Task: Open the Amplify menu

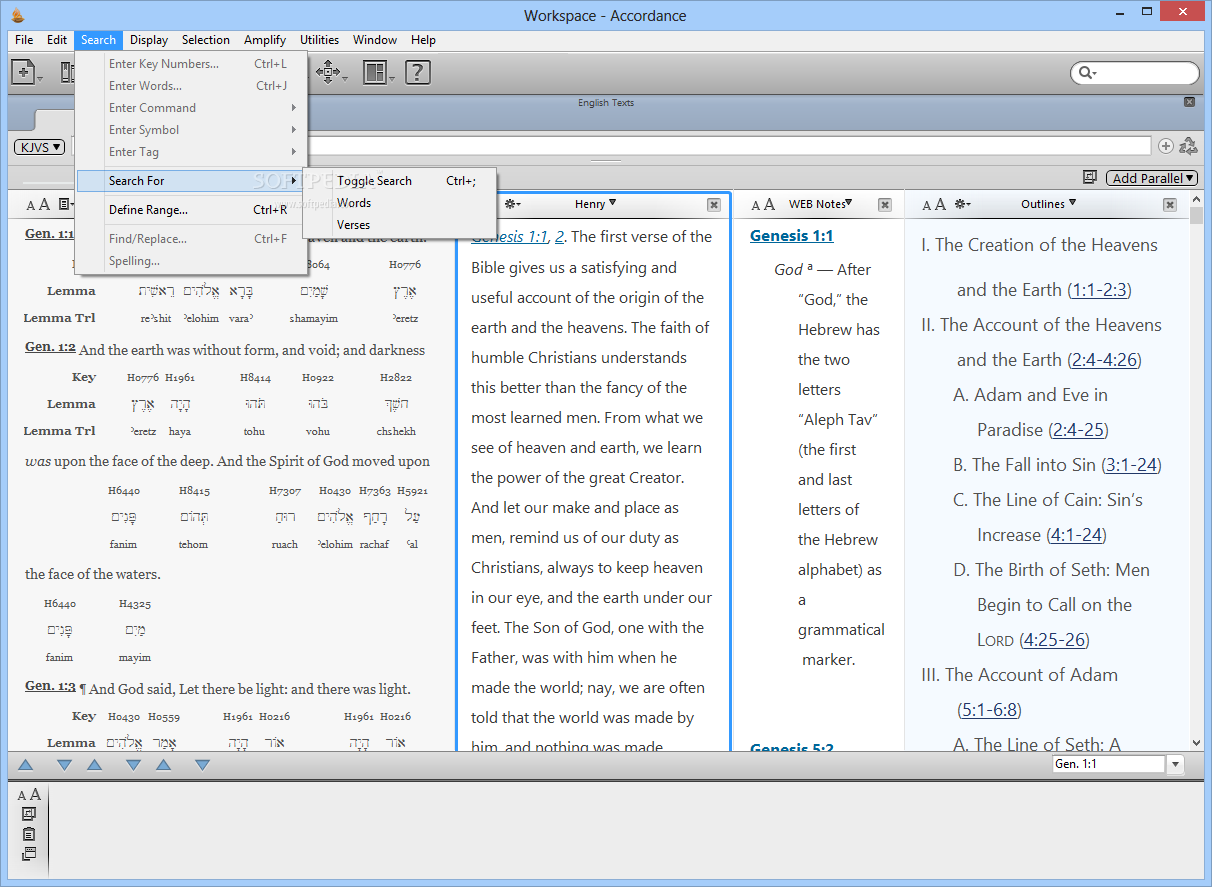Action: (x=265, y=40)
